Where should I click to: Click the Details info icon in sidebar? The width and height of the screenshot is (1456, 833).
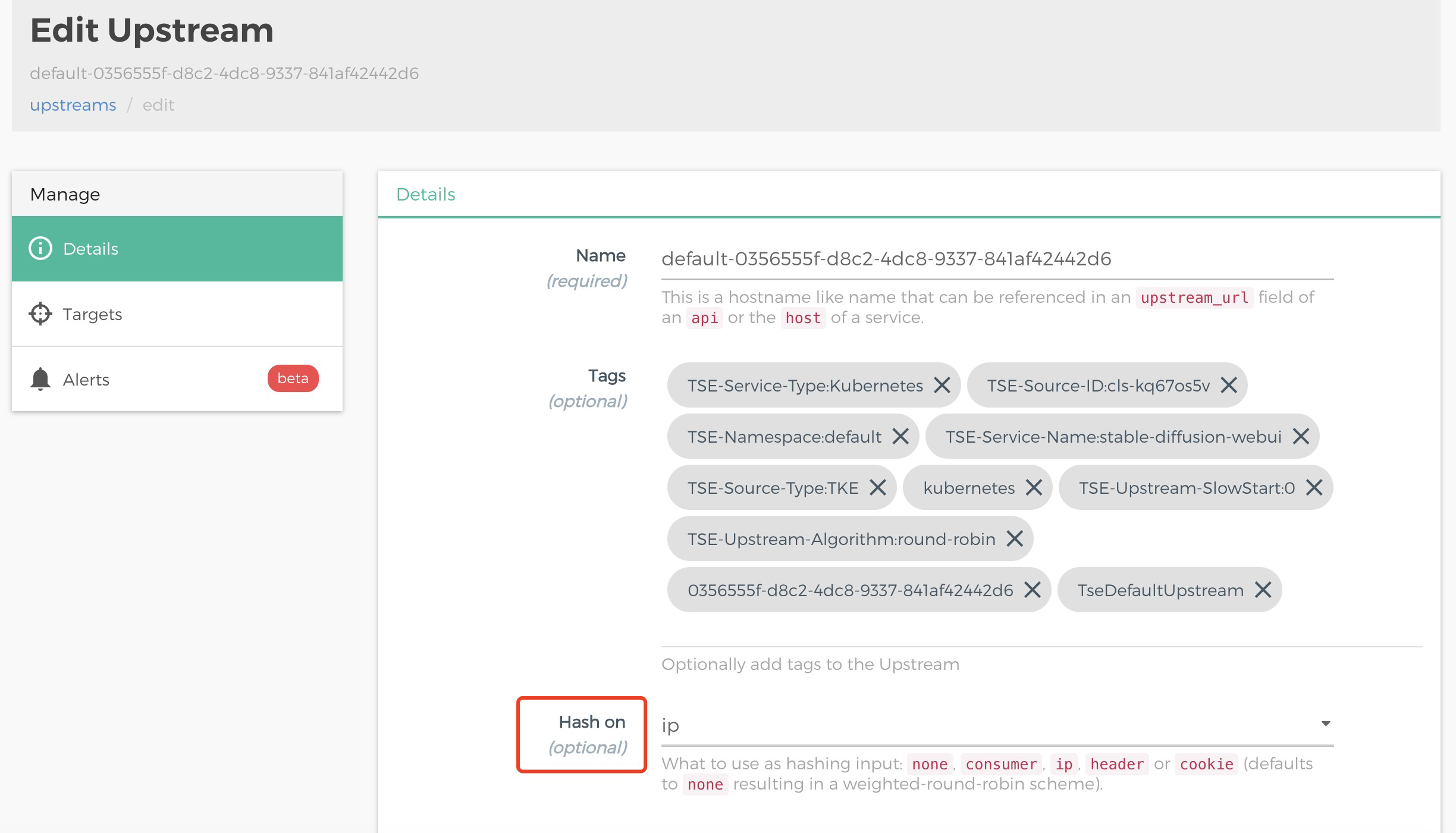tap(40, 249)
